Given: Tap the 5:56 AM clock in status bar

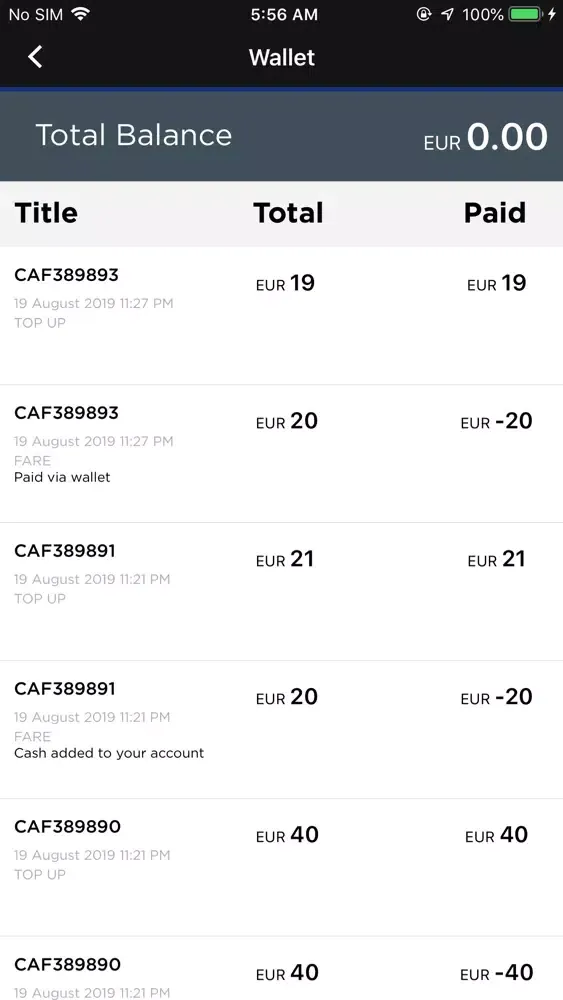Looking at the screenshot, I should 284,15.
